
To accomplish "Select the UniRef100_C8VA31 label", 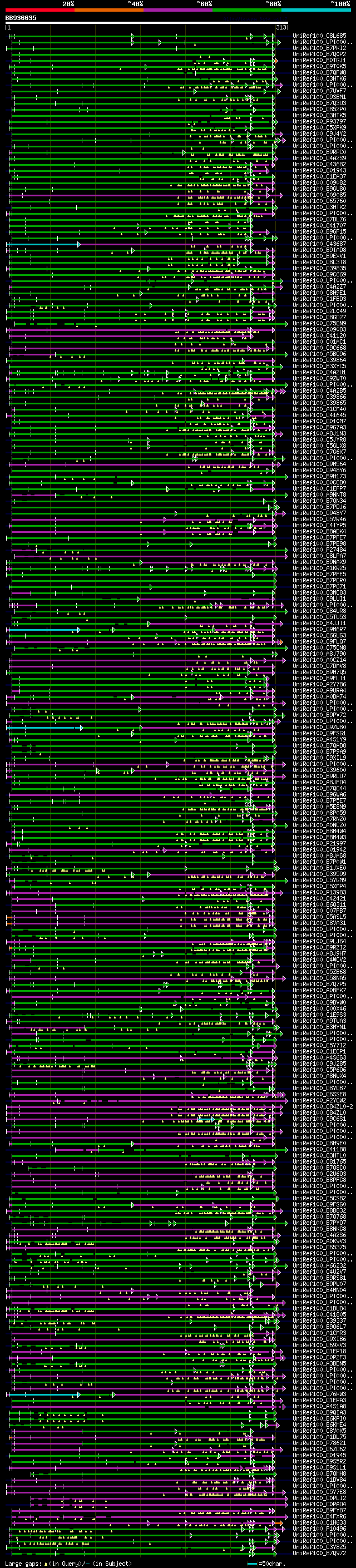I will (x=319, y=923).
